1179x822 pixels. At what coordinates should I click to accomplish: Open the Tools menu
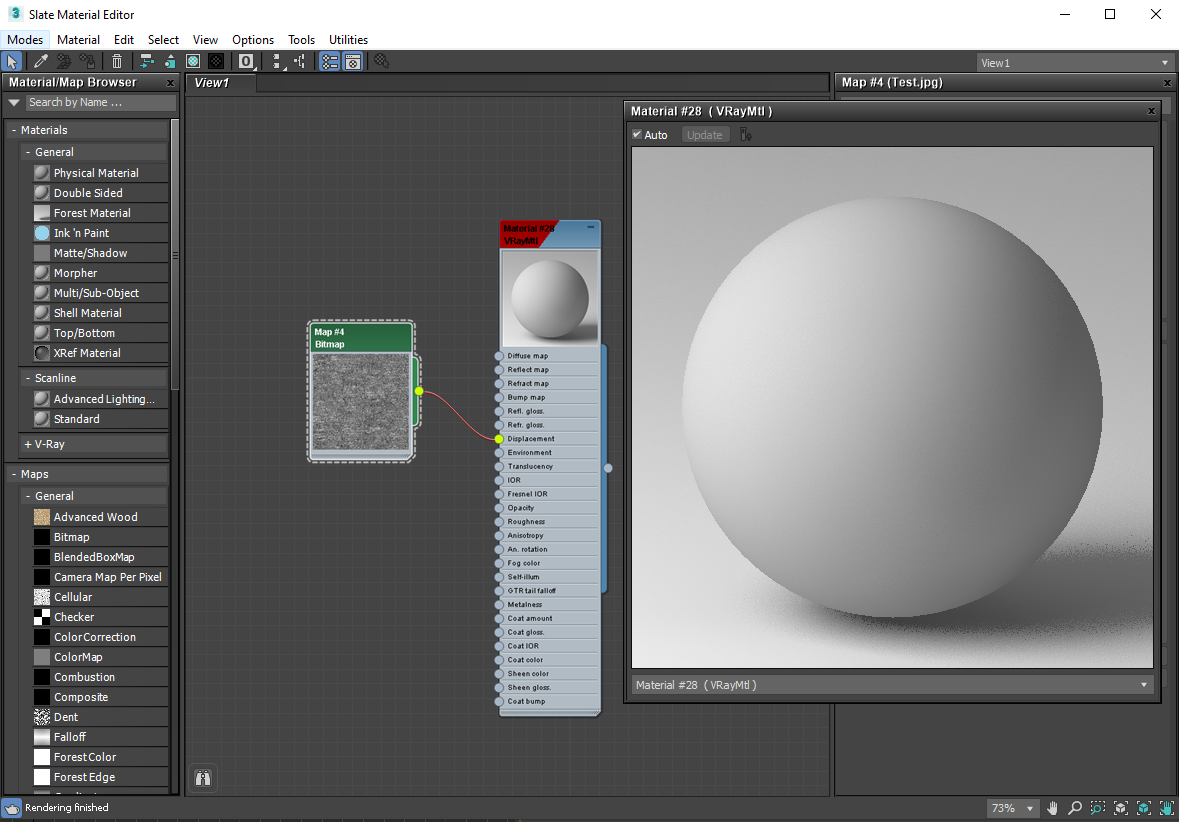coord(301,39)
